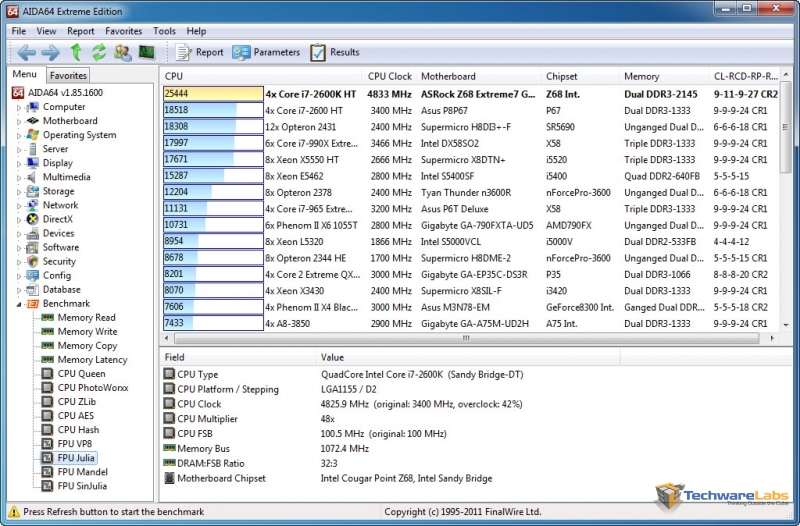Select the Memory Latency benchmark icon
The width and height of the screenshot is (800, 526).
(47, 360)
